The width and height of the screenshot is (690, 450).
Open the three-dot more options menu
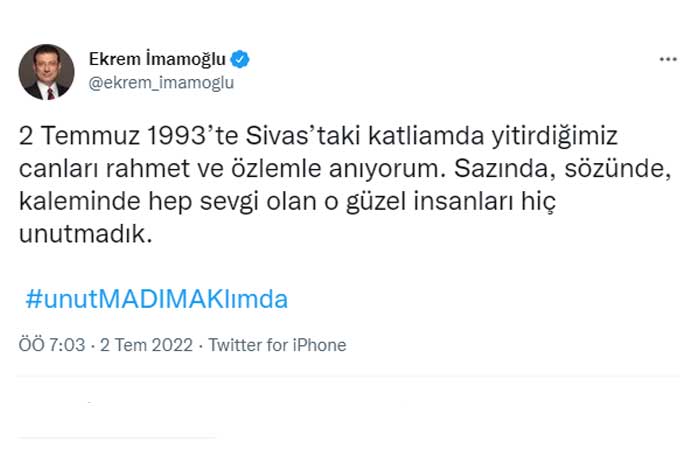point(667,60)
